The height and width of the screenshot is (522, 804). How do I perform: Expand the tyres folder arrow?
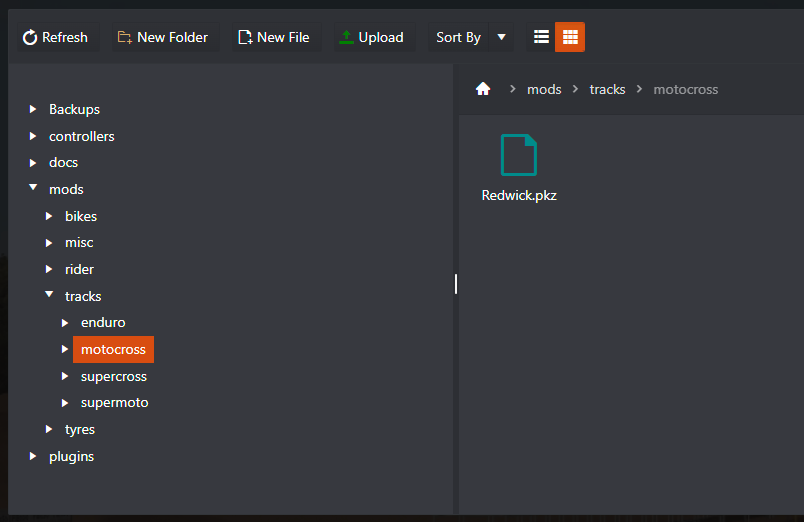[x=49, y=429]
